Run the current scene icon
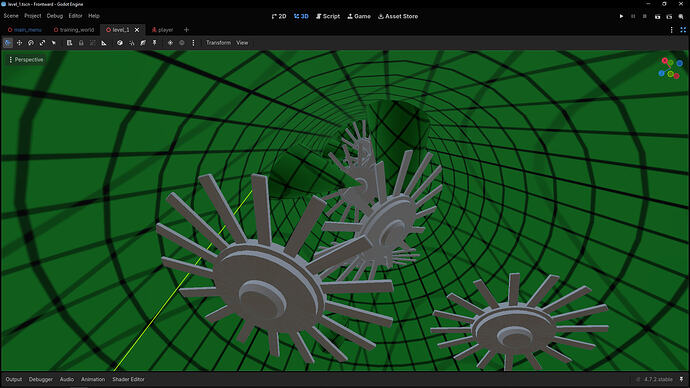 657,16
